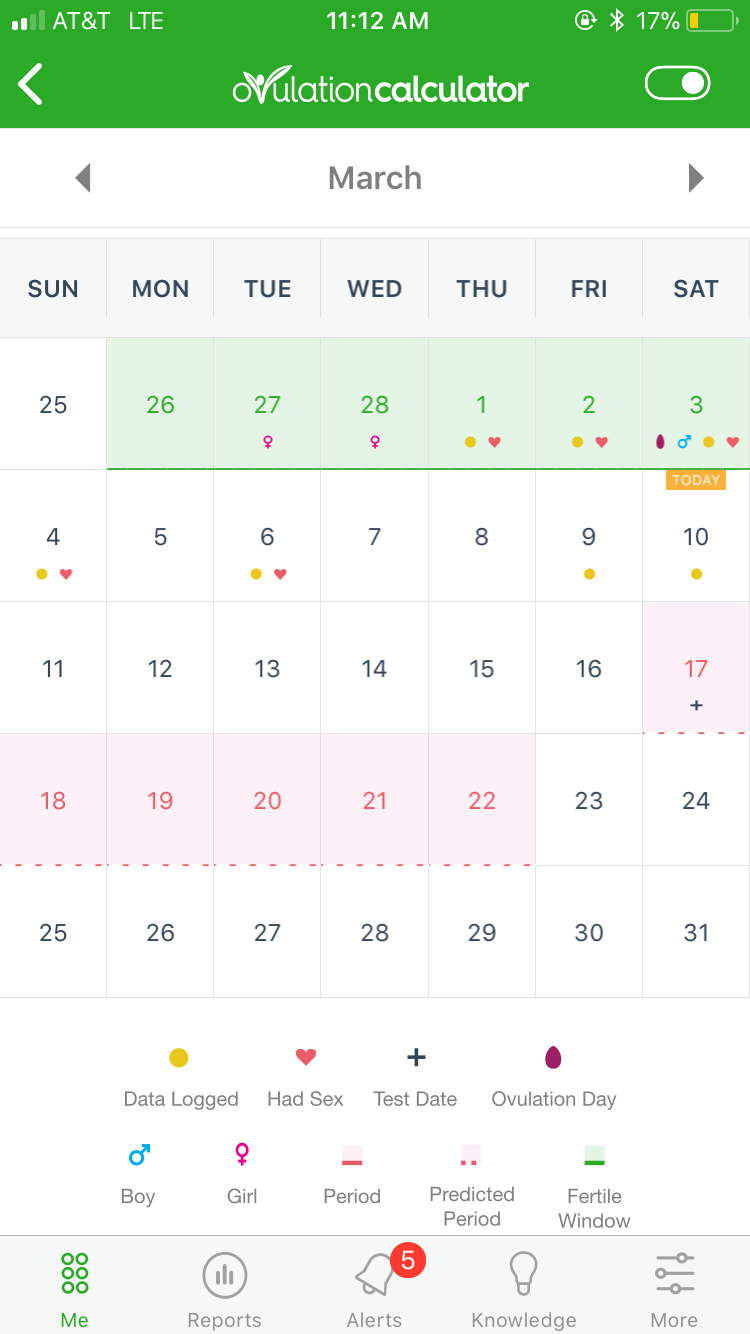The height and width of the screenshot is (1334, 750).
Task: Open Alerts bell with 5 notifications
Action: [x=375, y=1290]
